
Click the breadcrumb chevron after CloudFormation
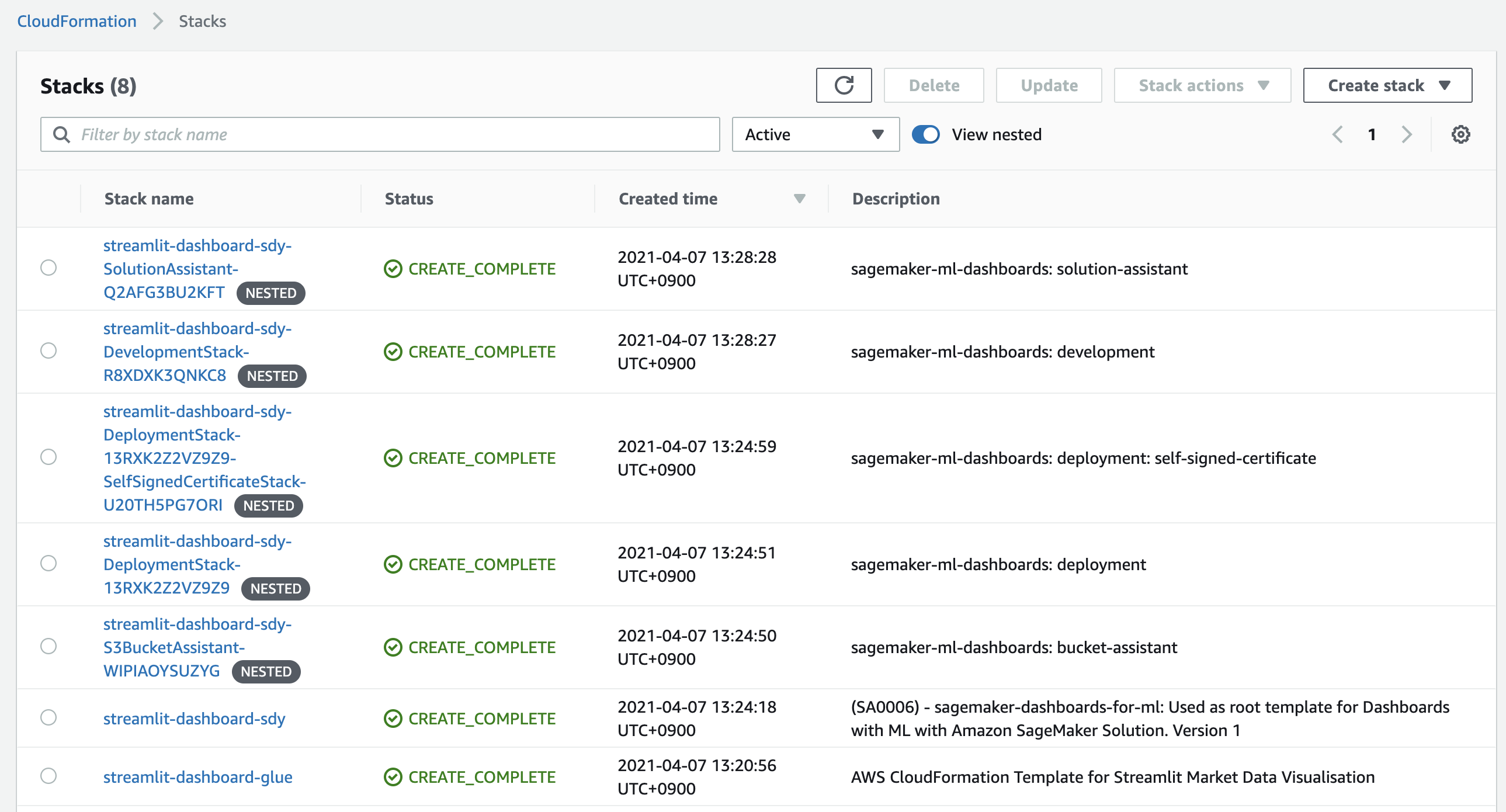157,22
